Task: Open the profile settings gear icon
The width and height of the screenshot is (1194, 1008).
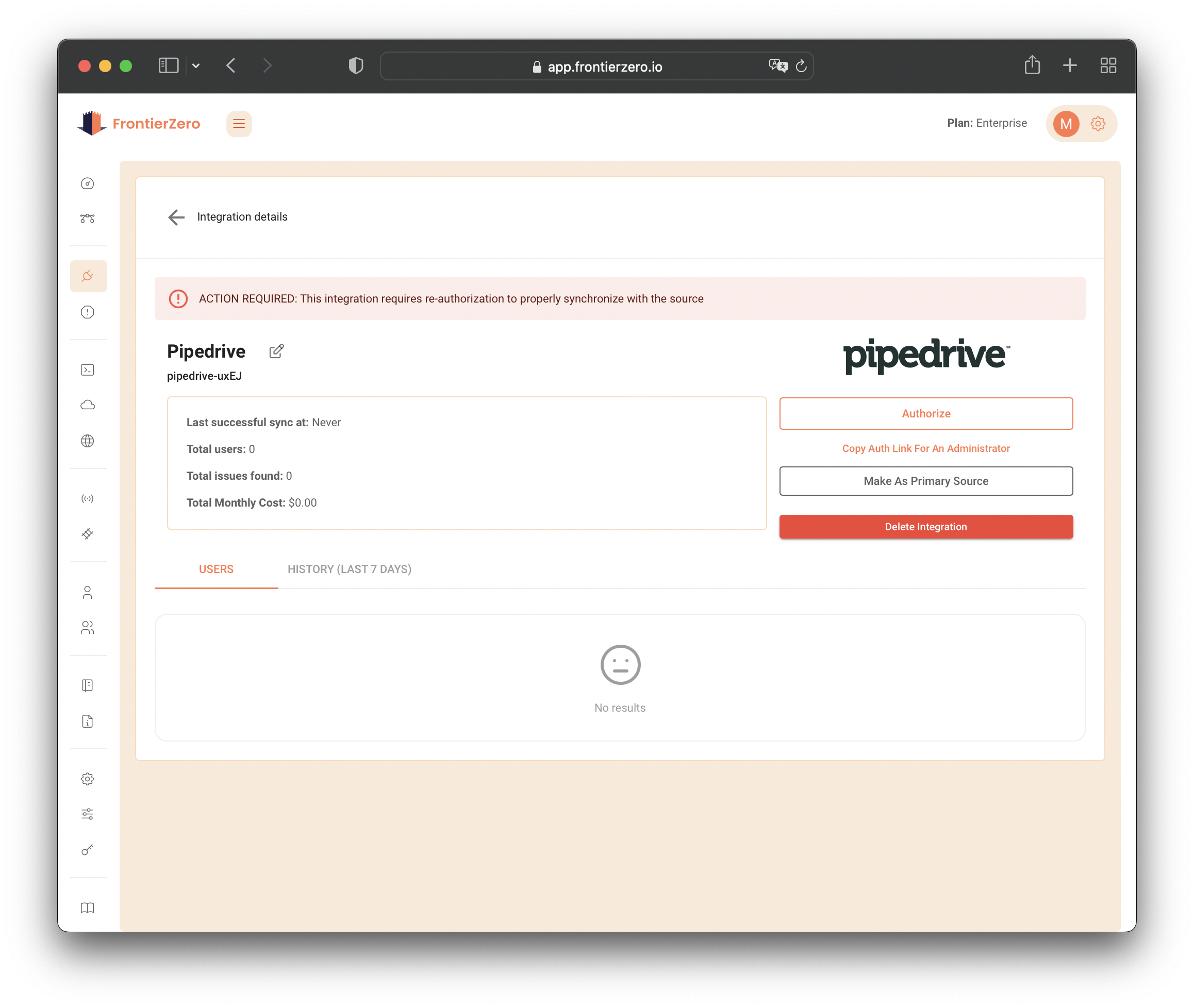Action: 1098,124
